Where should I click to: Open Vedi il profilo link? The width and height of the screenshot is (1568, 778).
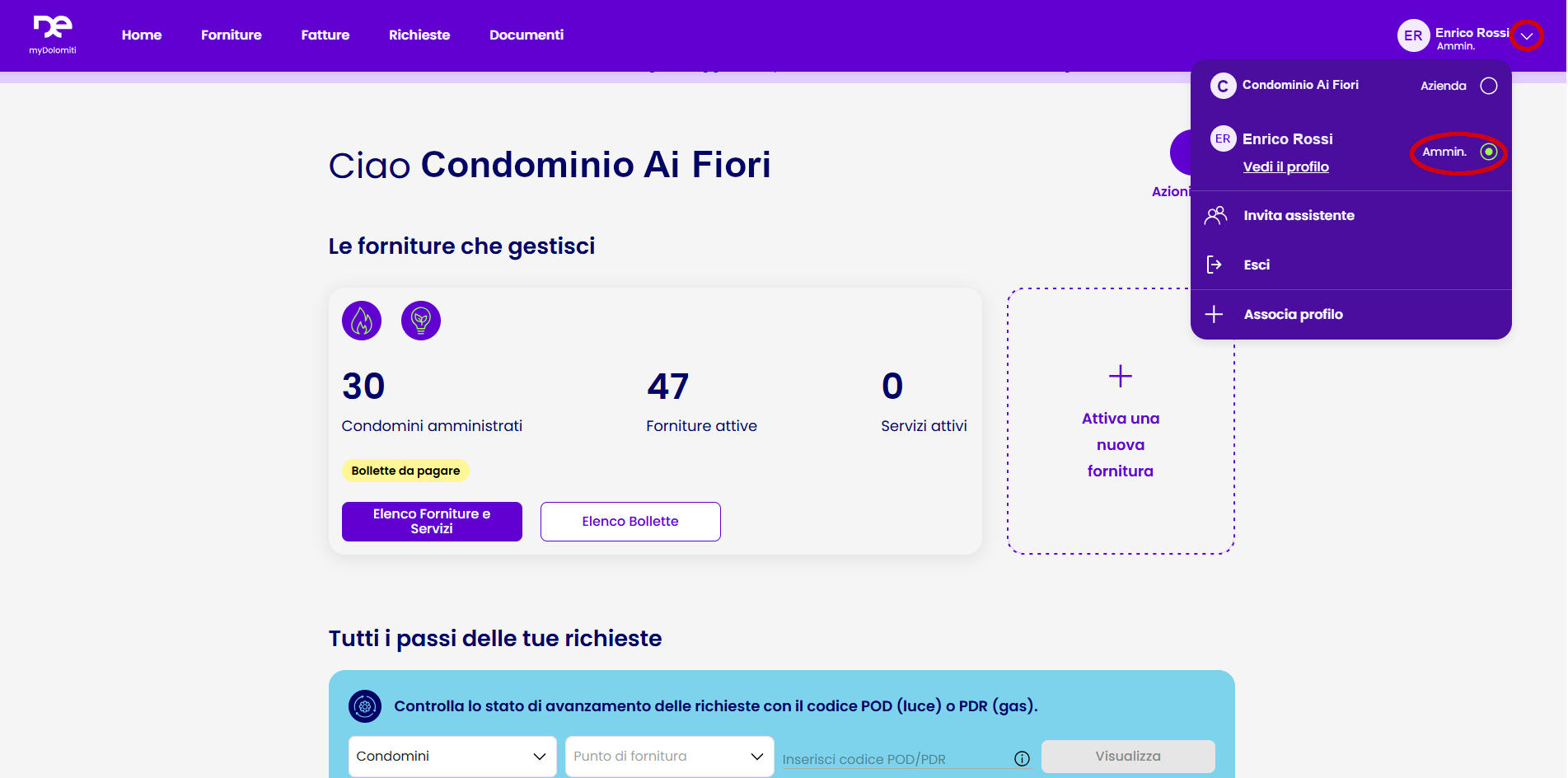pos(1286,166)
